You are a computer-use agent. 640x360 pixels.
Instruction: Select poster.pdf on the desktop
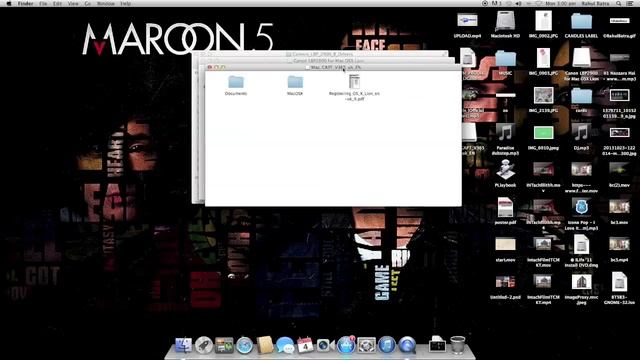pyautogui.click(x=505, y=208)
